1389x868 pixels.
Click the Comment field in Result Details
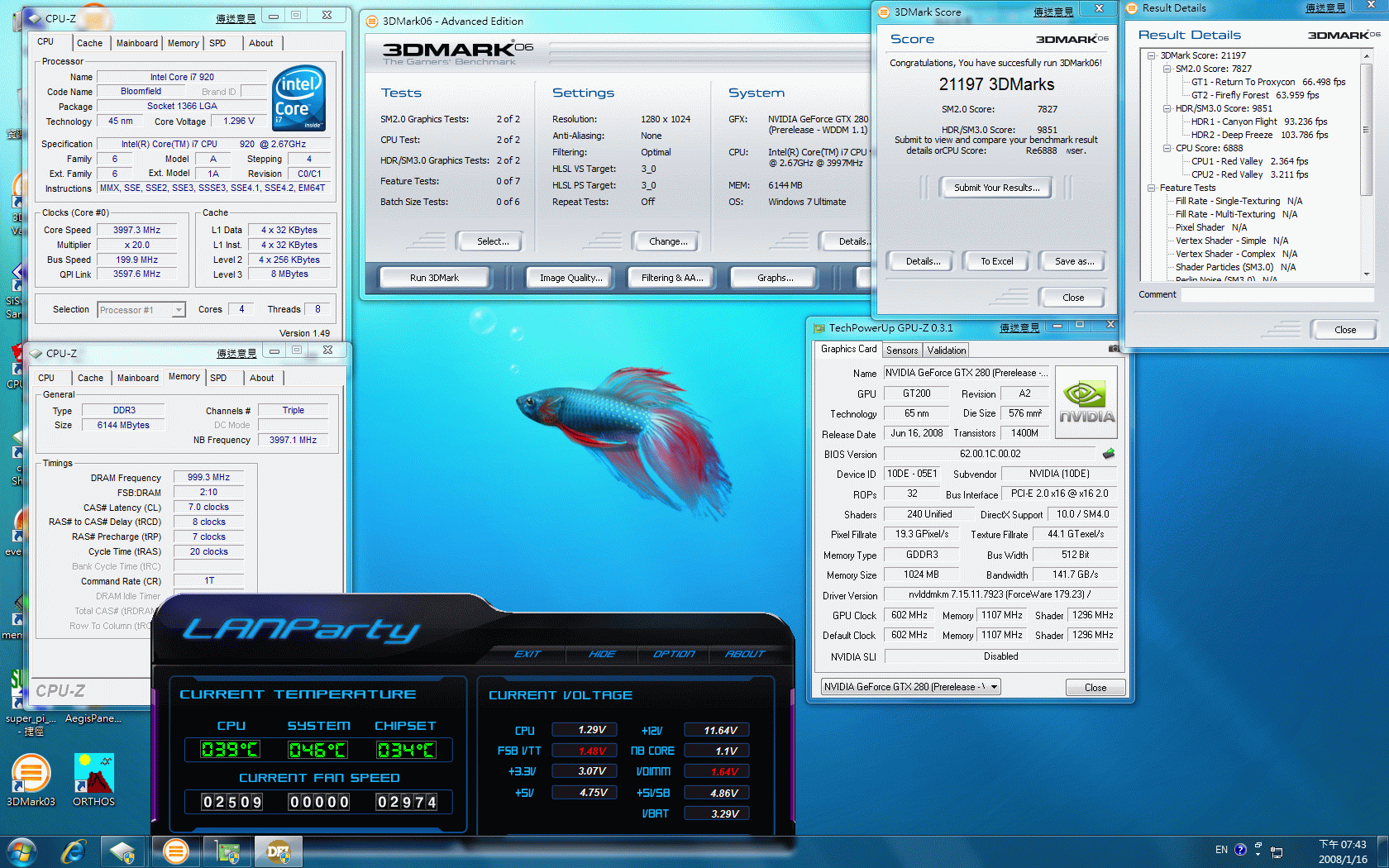(1276, 295)
